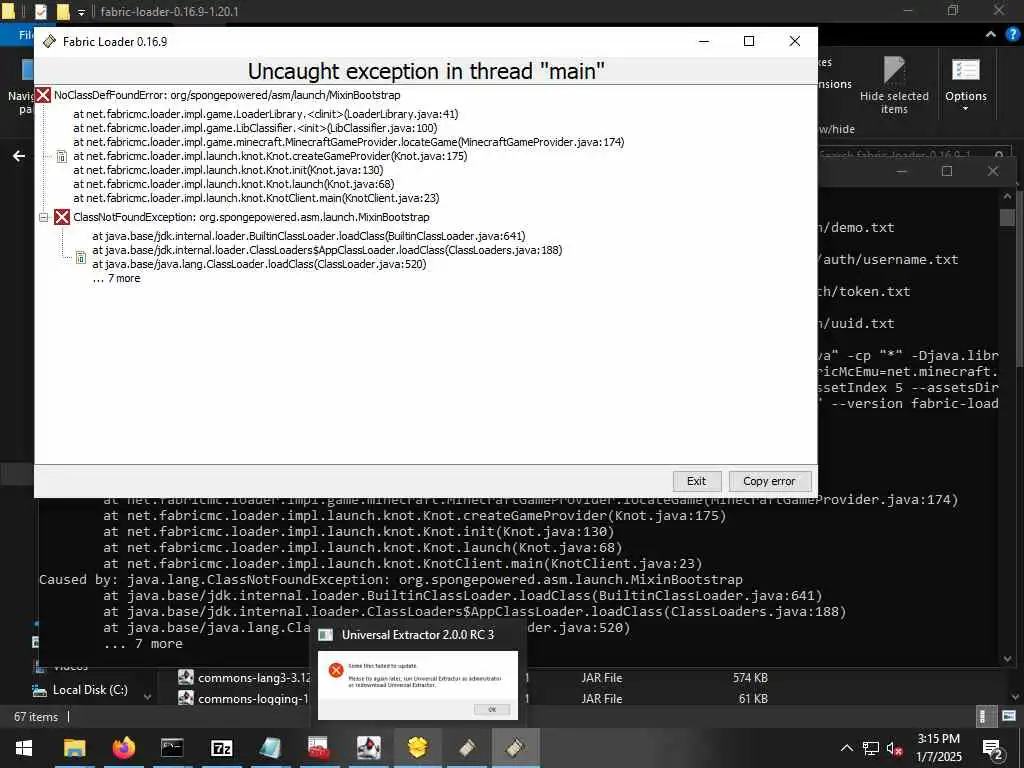Open the yellow box Universal Extractor taskbar icon

coord(417,748)
